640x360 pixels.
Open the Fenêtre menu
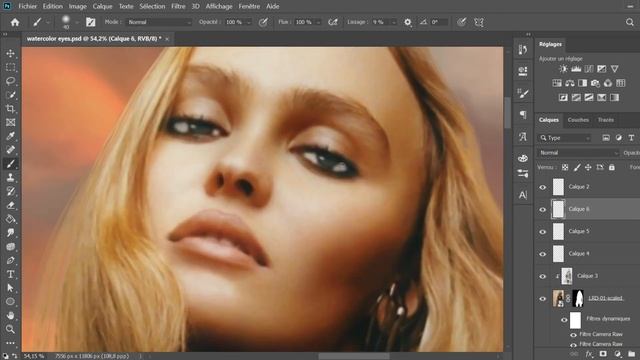(x=249, y=7)
